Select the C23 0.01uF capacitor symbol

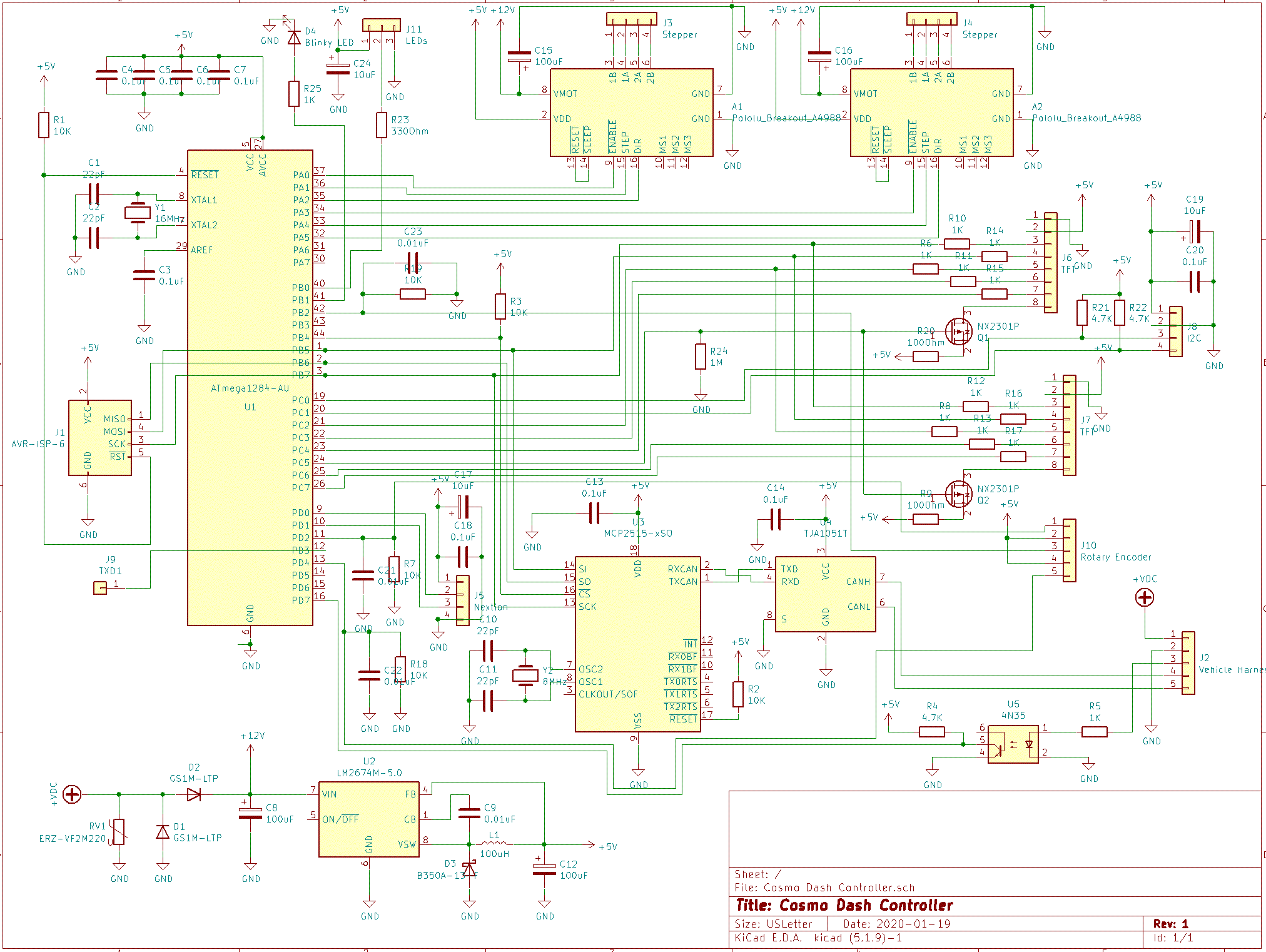coord(413,263)
